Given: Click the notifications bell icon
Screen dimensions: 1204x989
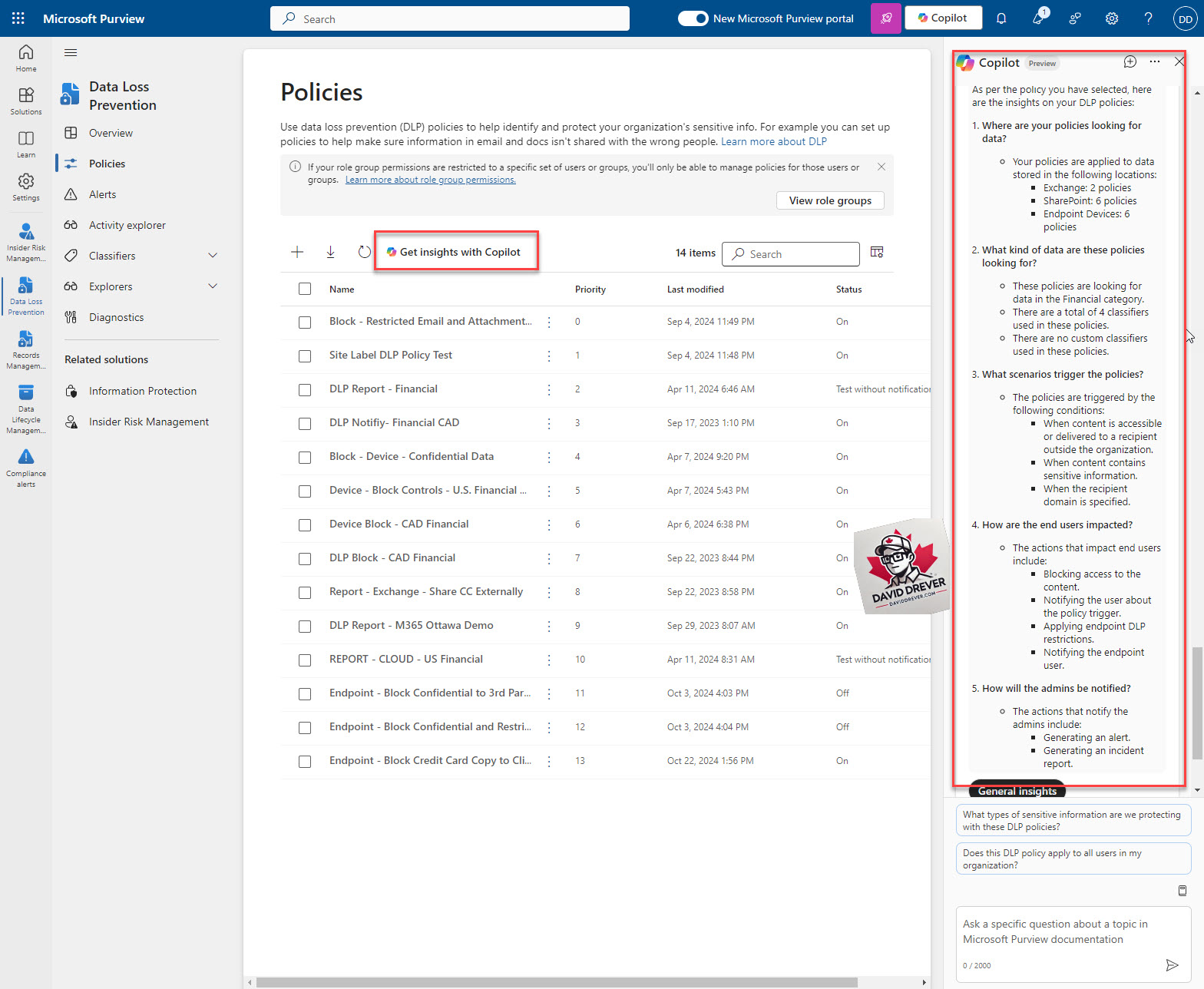Looking at the screenshot, I should pyautogui.click(x=1001, y=18).
